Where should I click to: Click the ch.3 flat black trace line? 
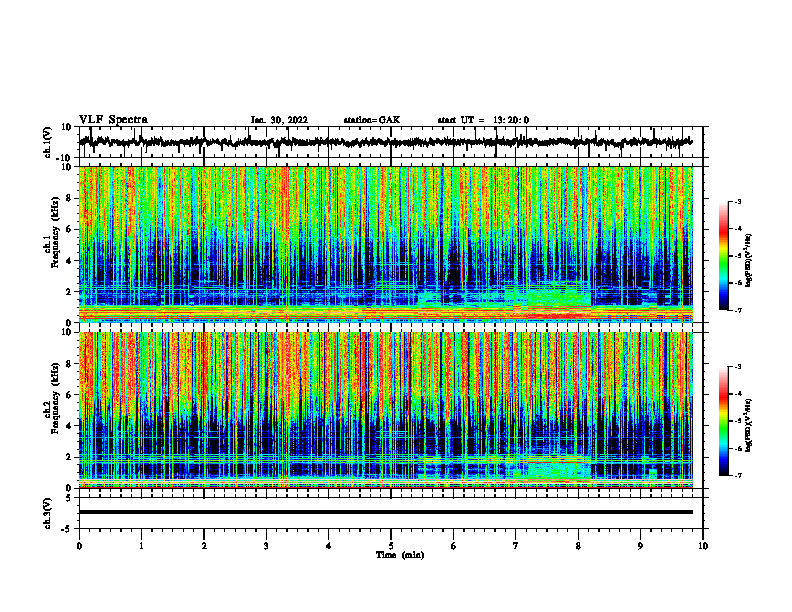(385, 512)
